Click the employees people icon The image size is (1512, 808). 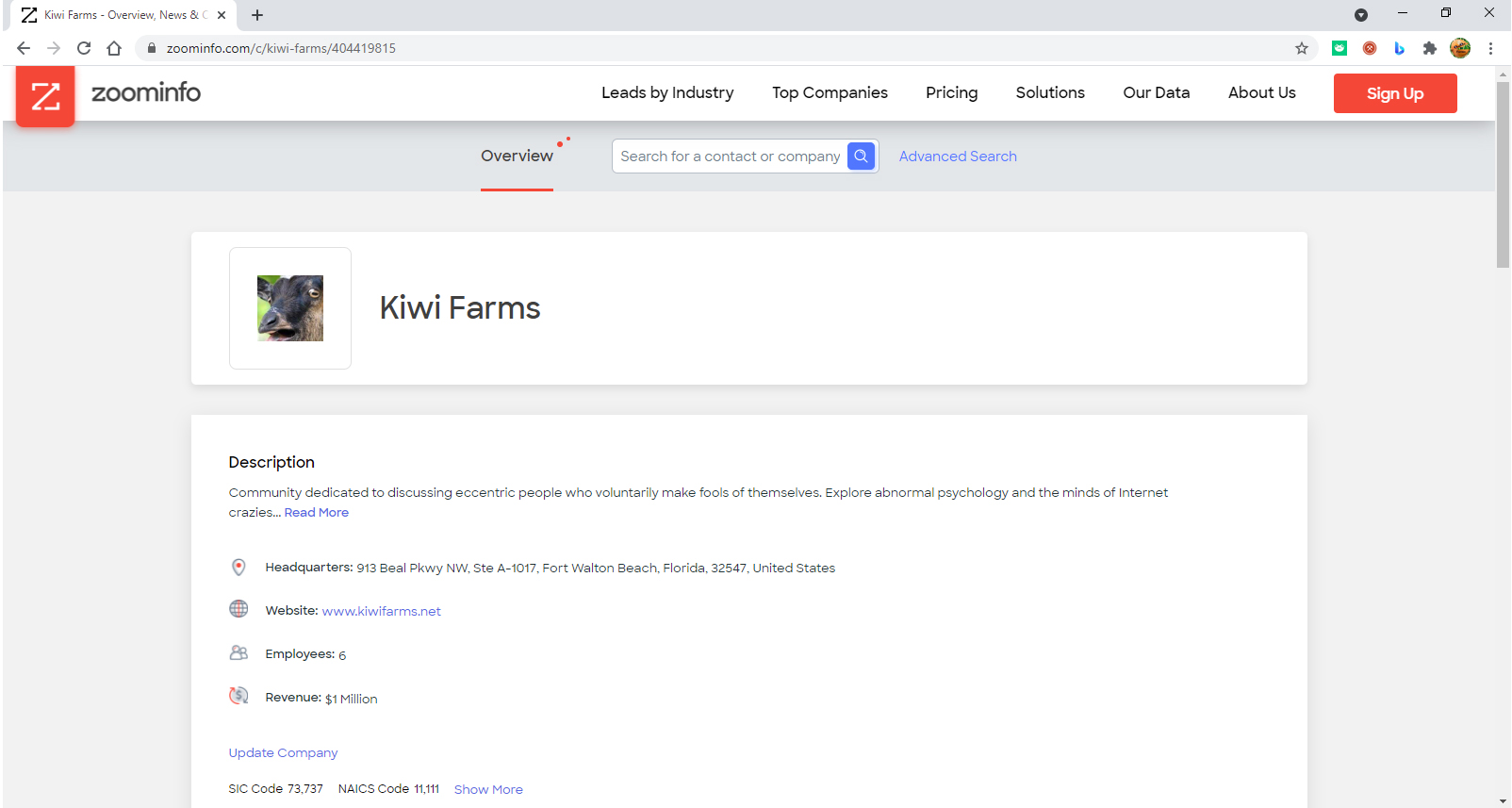tap(238, 652)
